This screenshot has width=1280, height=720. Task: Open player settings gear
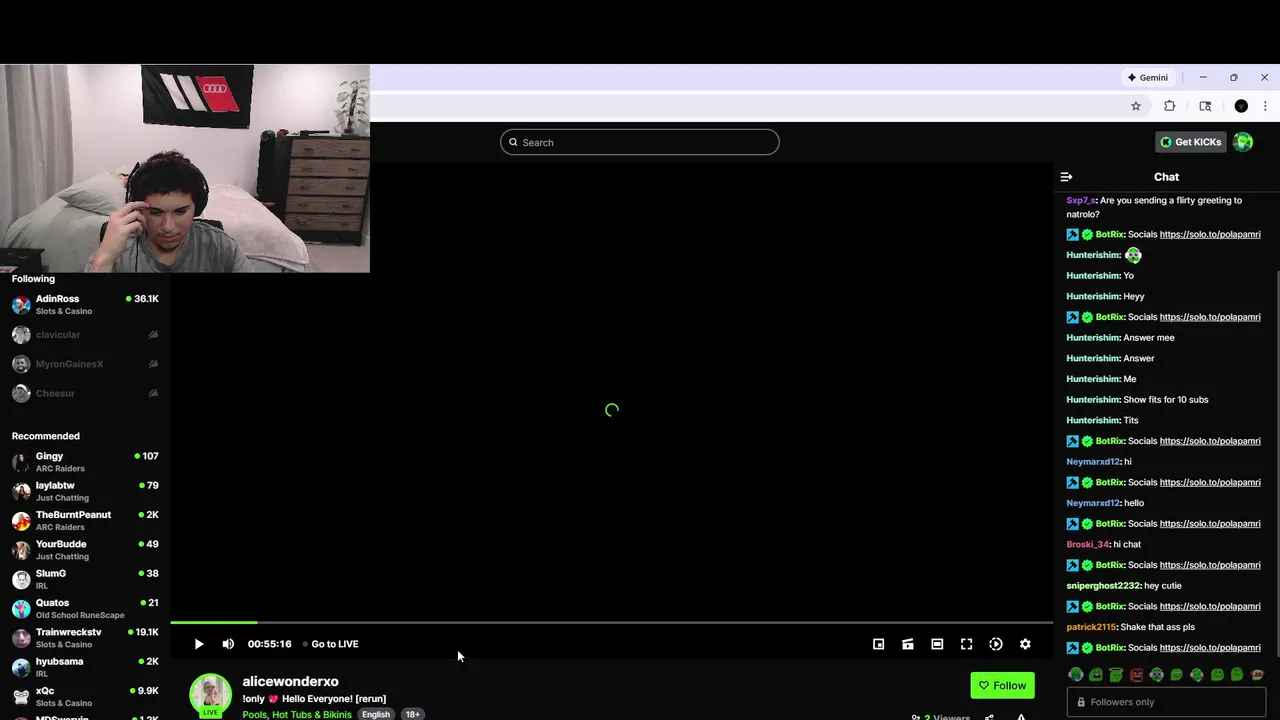[1025, 644]
